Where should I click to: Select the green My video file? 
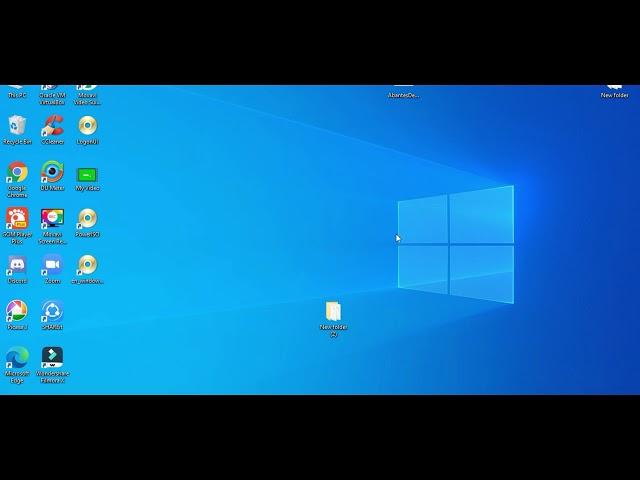click(87, 179)
